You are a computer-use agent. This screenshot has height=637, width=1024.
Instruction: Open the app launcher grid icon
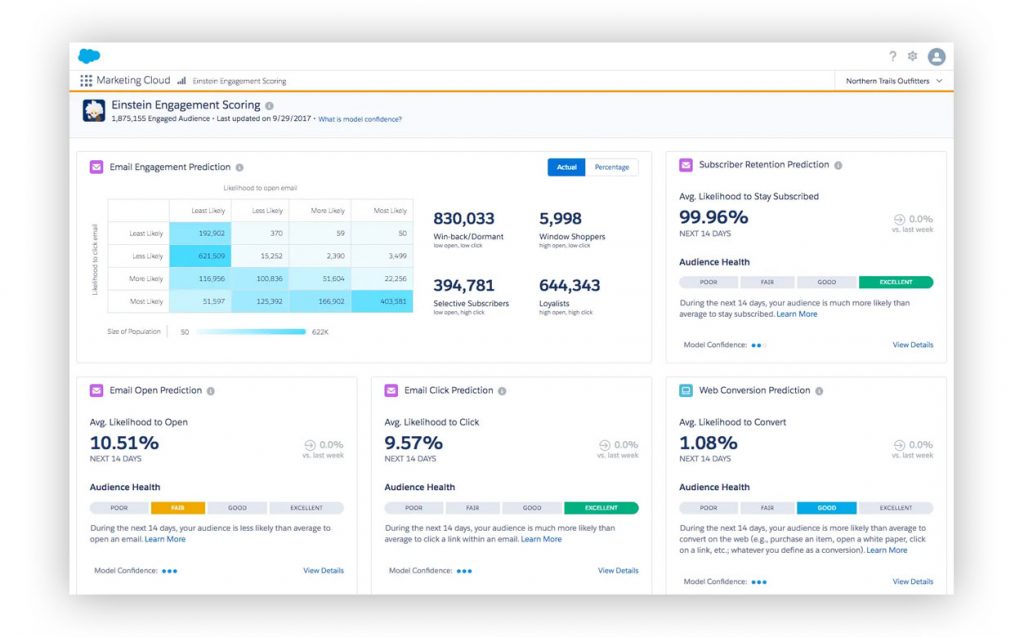[86, 81]
